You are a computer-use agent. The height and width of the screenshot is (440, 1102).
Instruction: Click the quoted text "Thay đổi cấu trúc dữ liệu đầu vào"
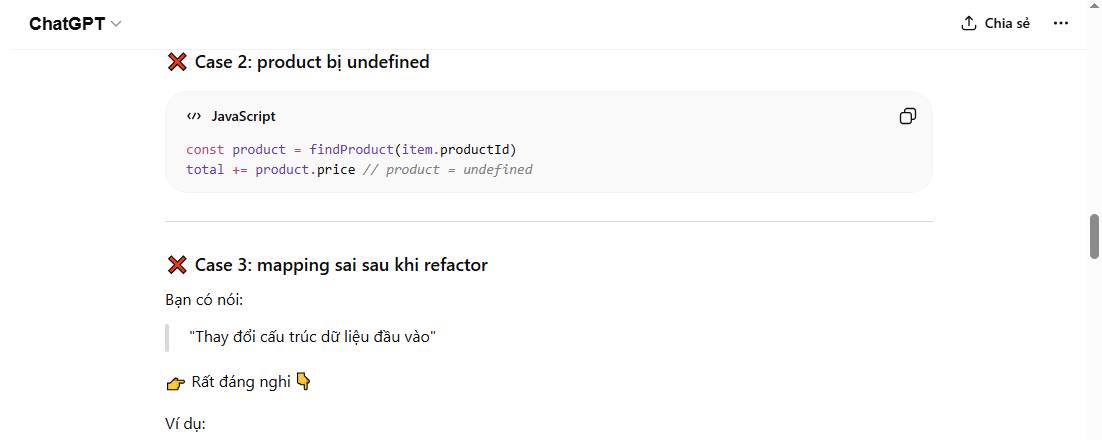pos(312,337)
